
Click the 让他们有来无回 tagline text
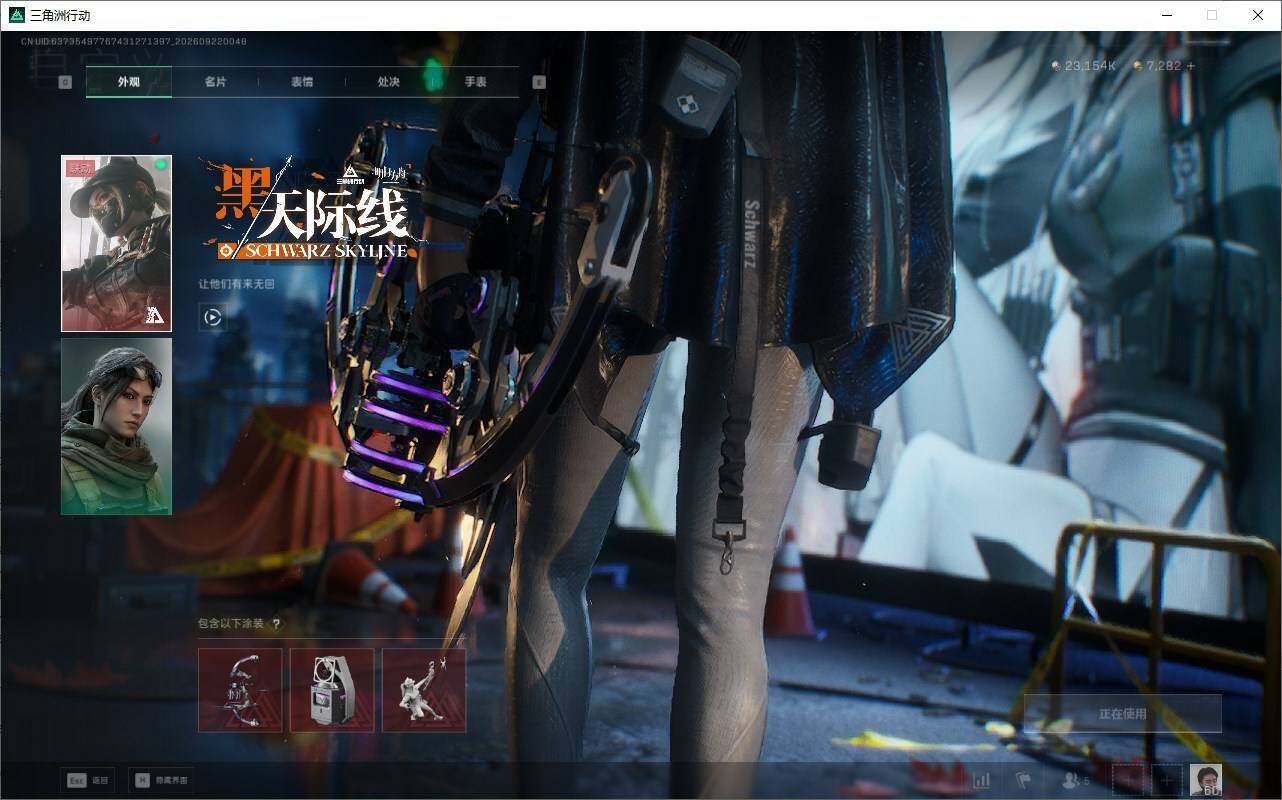236,285
